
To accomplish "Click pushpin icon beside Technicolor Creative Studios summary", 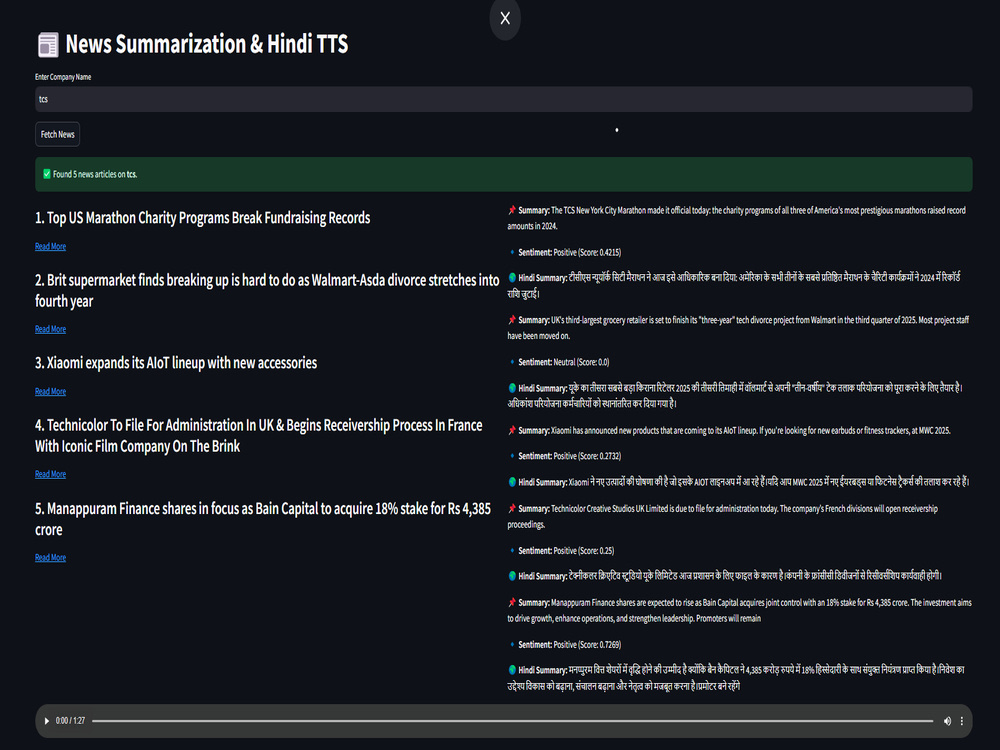I will [511, 508].
